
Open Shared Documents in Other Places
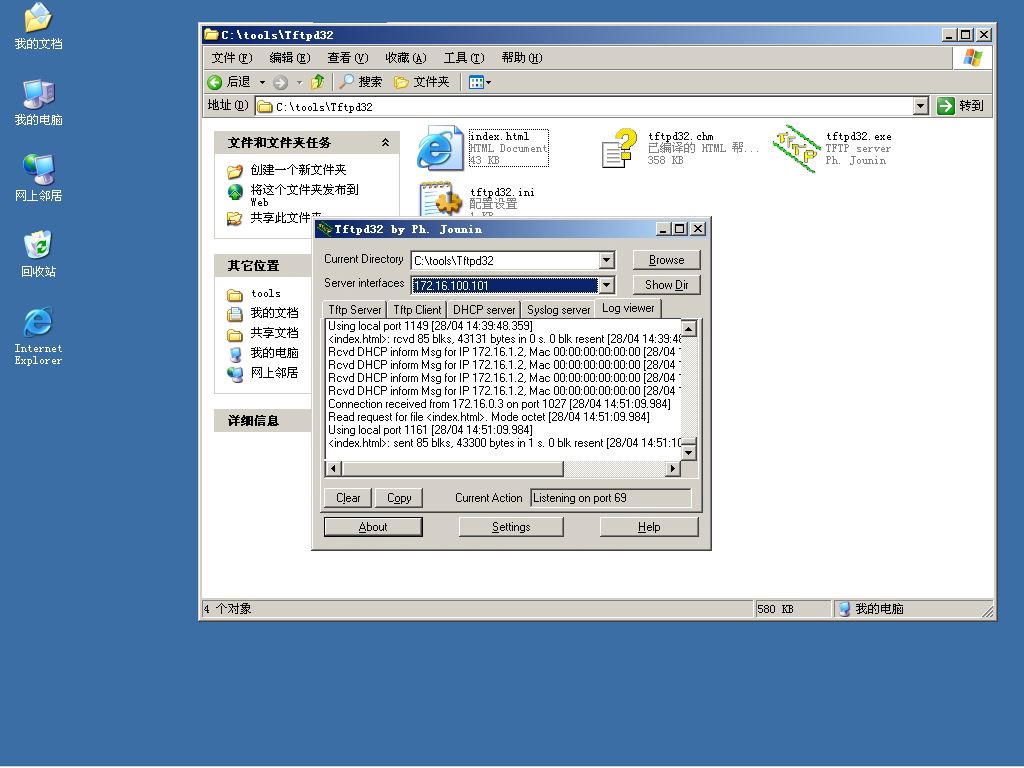274,333
